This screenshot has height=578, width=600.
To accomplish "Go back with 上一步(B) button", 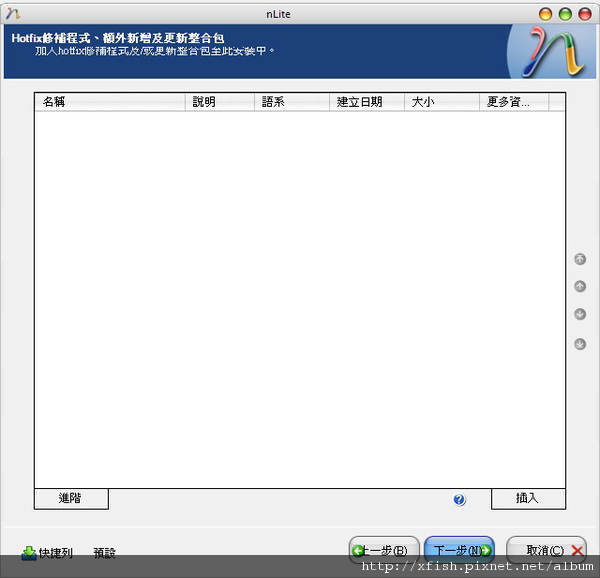I will 384,550.
